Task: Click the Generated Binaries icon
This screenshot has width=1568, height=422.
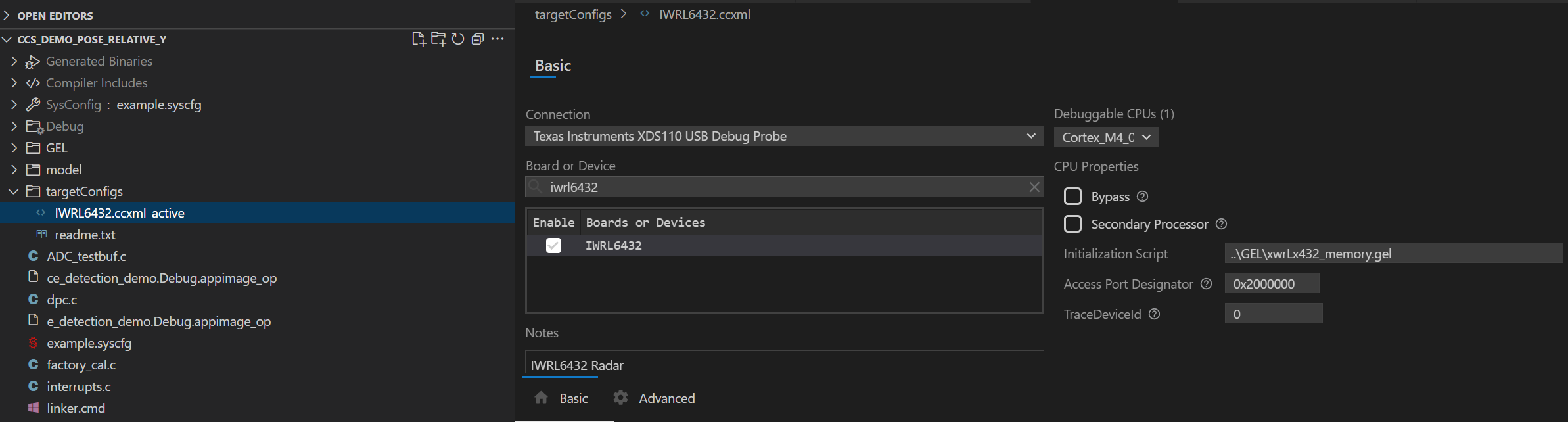Action: [x=33, y=61]
